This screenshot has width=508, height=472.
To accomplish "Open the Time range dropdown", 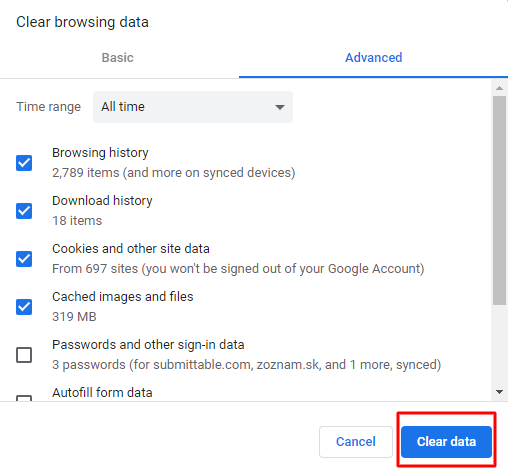I will pyautogui.click(x=193, y=107).
